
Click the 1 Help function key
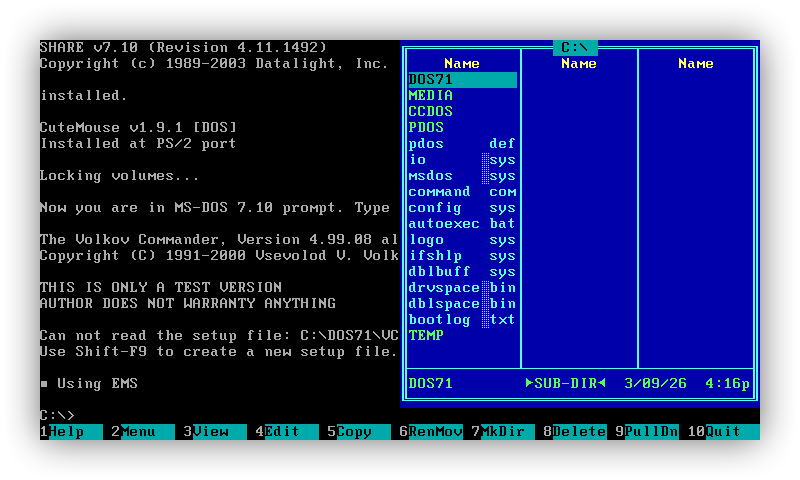[71, 432]
